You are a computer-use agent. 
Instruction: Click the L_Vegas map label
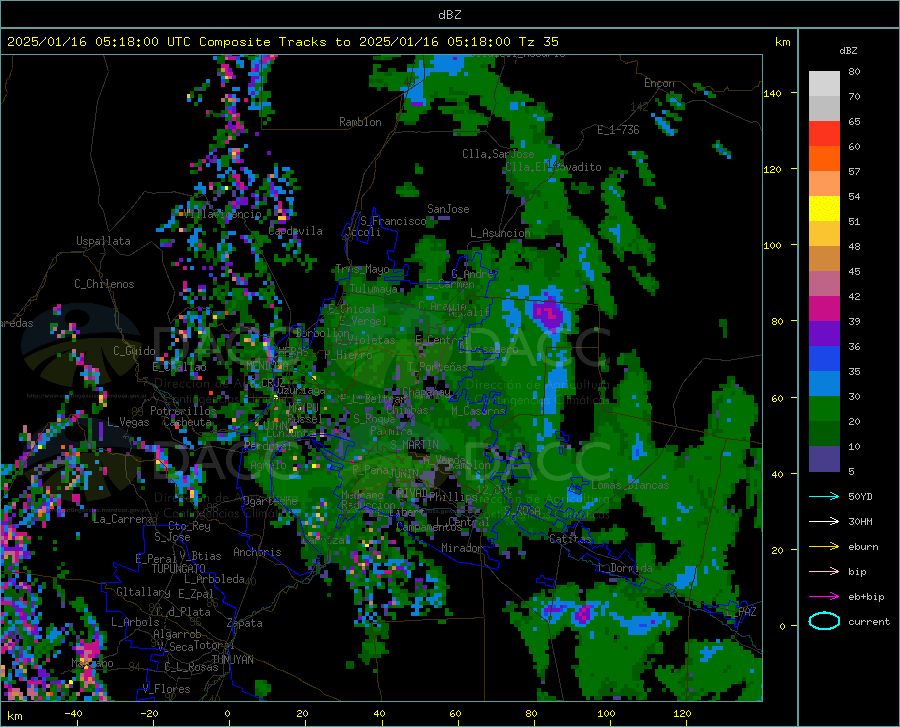[128, 422]
